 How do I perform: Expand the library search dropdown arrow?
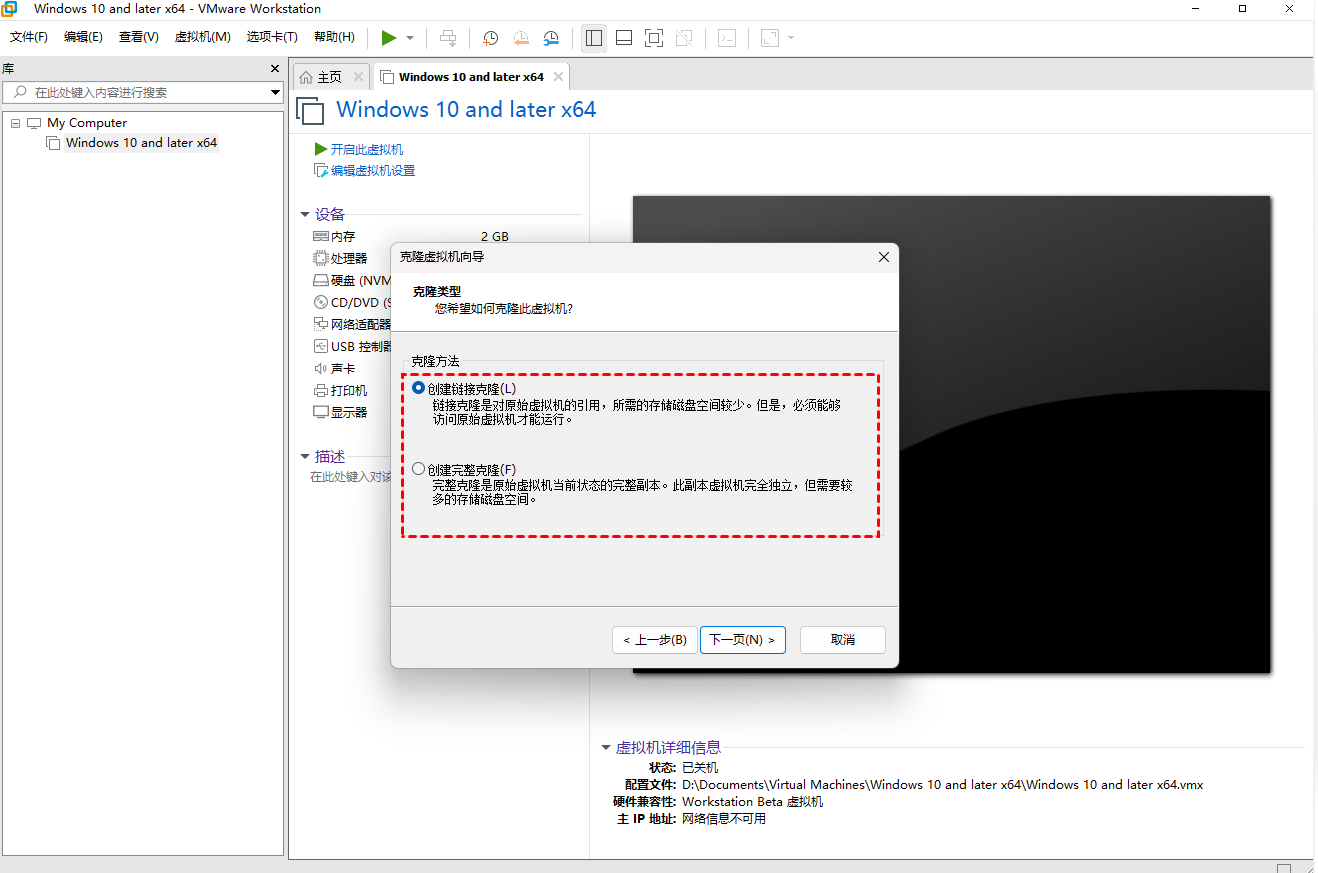pos(276,93)
